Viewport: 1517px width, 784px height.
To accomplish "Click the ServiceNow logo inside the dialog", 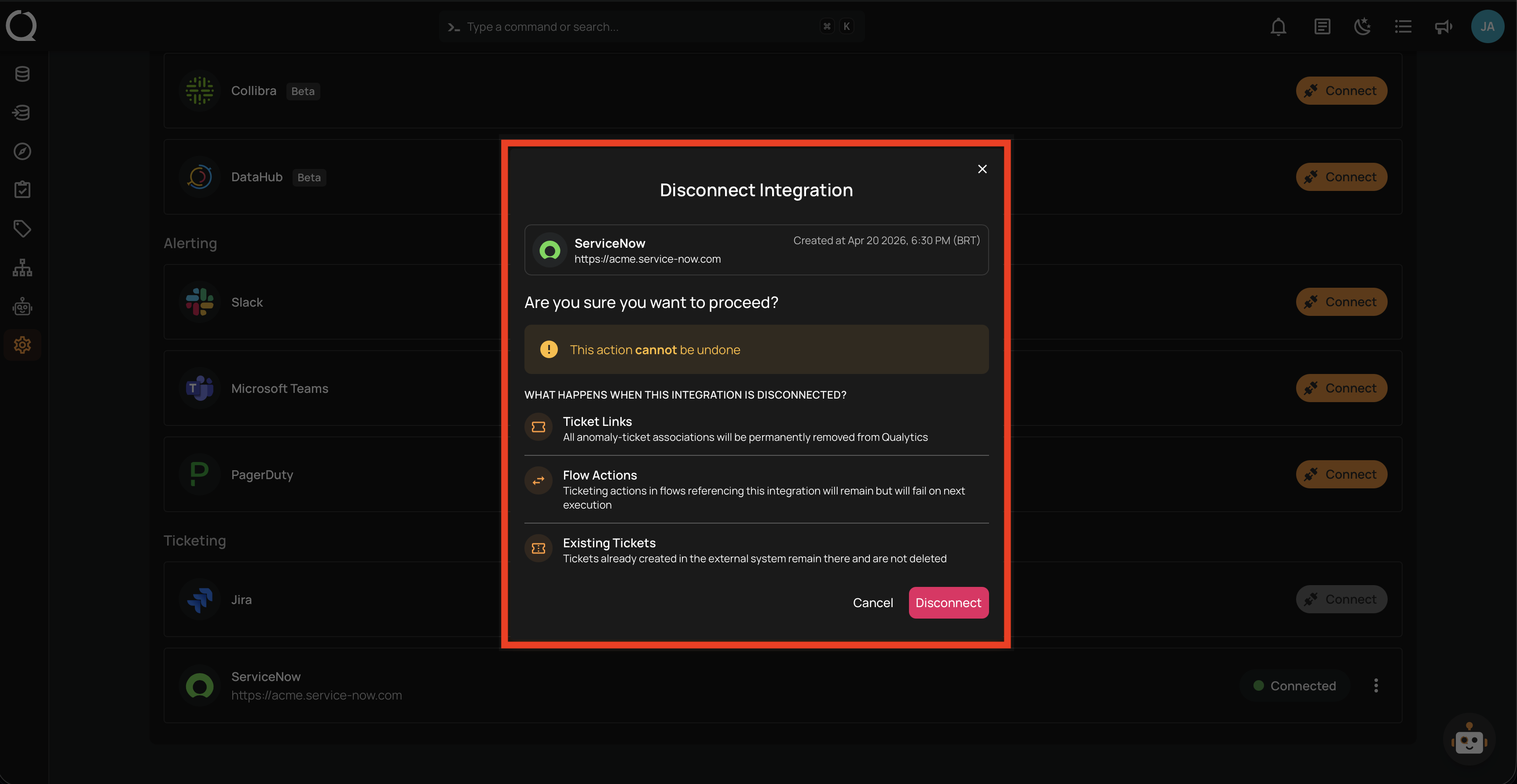I will tap(550, 250).
